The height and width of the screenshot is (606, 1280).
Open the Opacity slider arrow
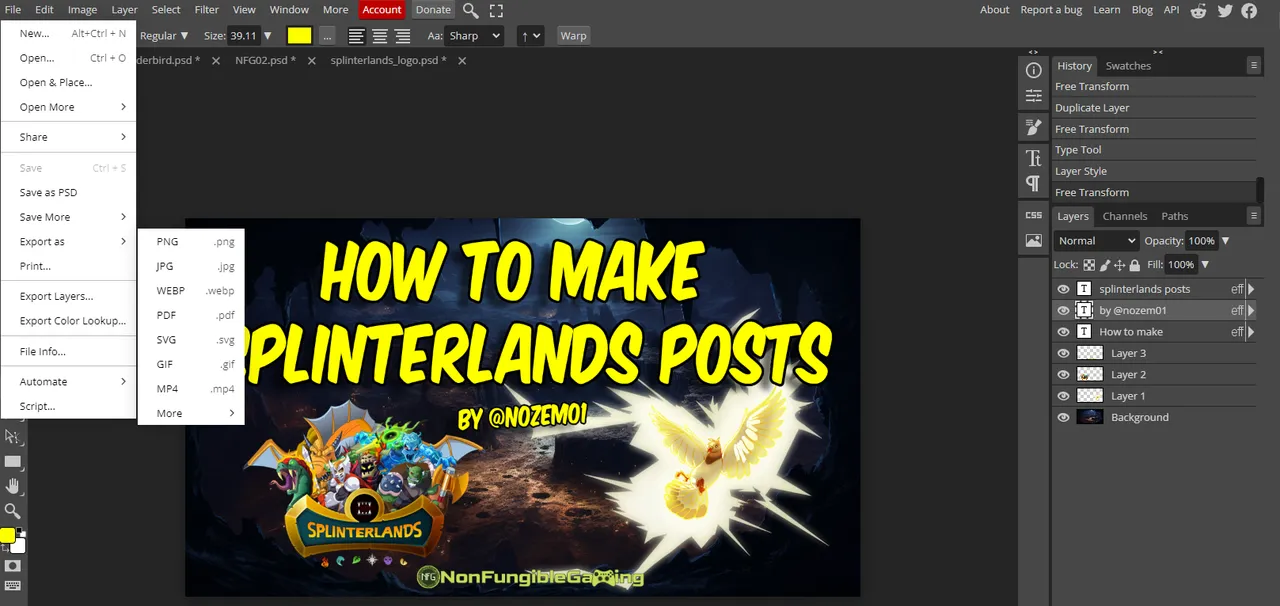click(1226, 241)
